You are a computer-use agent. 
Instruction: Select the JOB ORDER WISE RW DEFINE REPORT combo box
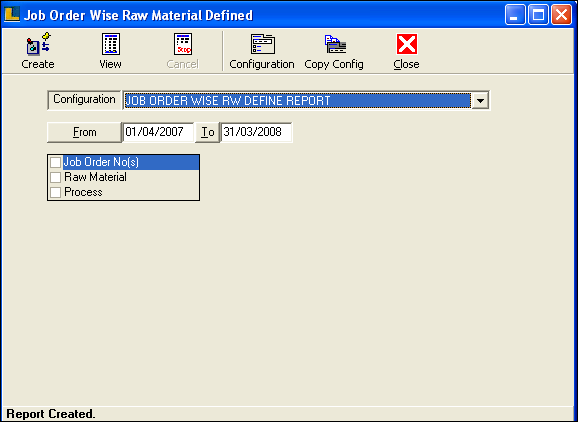point(306,100)
